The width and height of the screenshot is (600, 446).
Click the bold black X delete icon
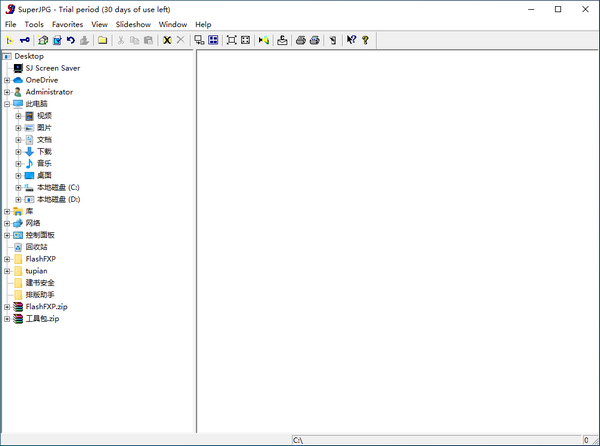coord(167,40)
